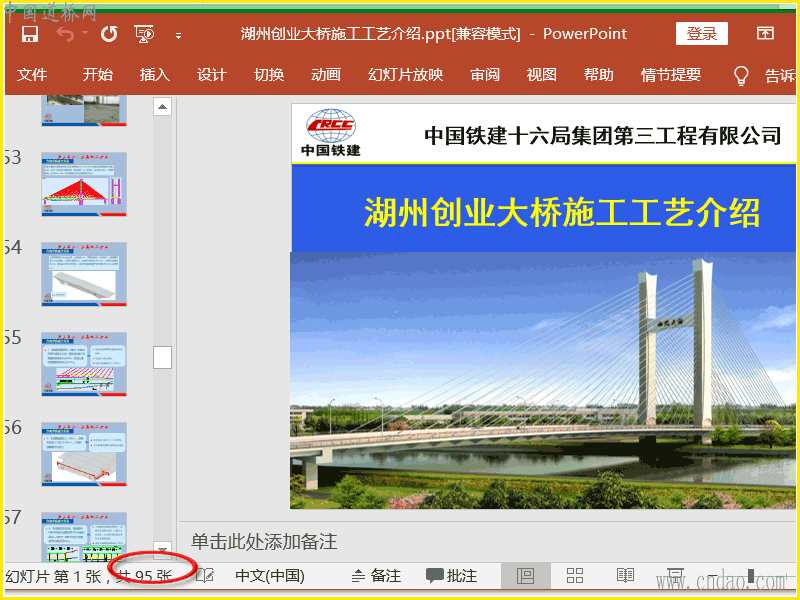Open the Undo history dropdown arrow

pyautogui.click(x=85, y=33)
